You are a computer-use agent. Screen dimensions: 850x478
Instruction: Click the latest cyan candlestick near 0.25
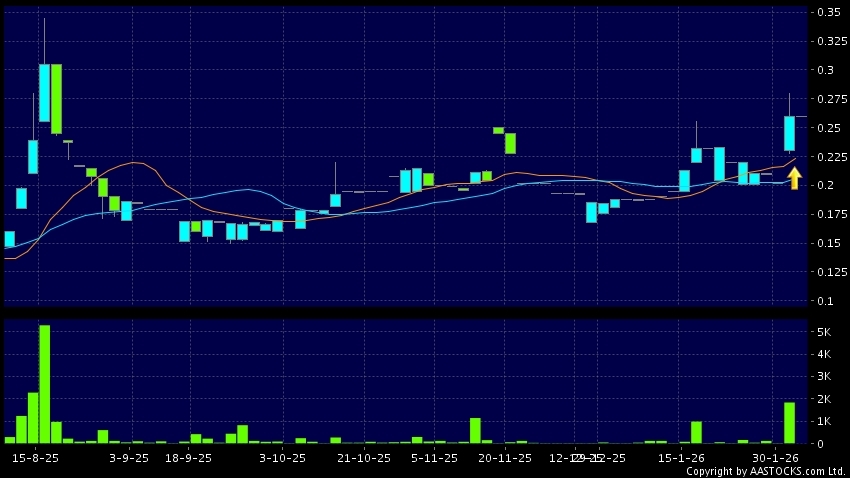click(x=789, y=134)
